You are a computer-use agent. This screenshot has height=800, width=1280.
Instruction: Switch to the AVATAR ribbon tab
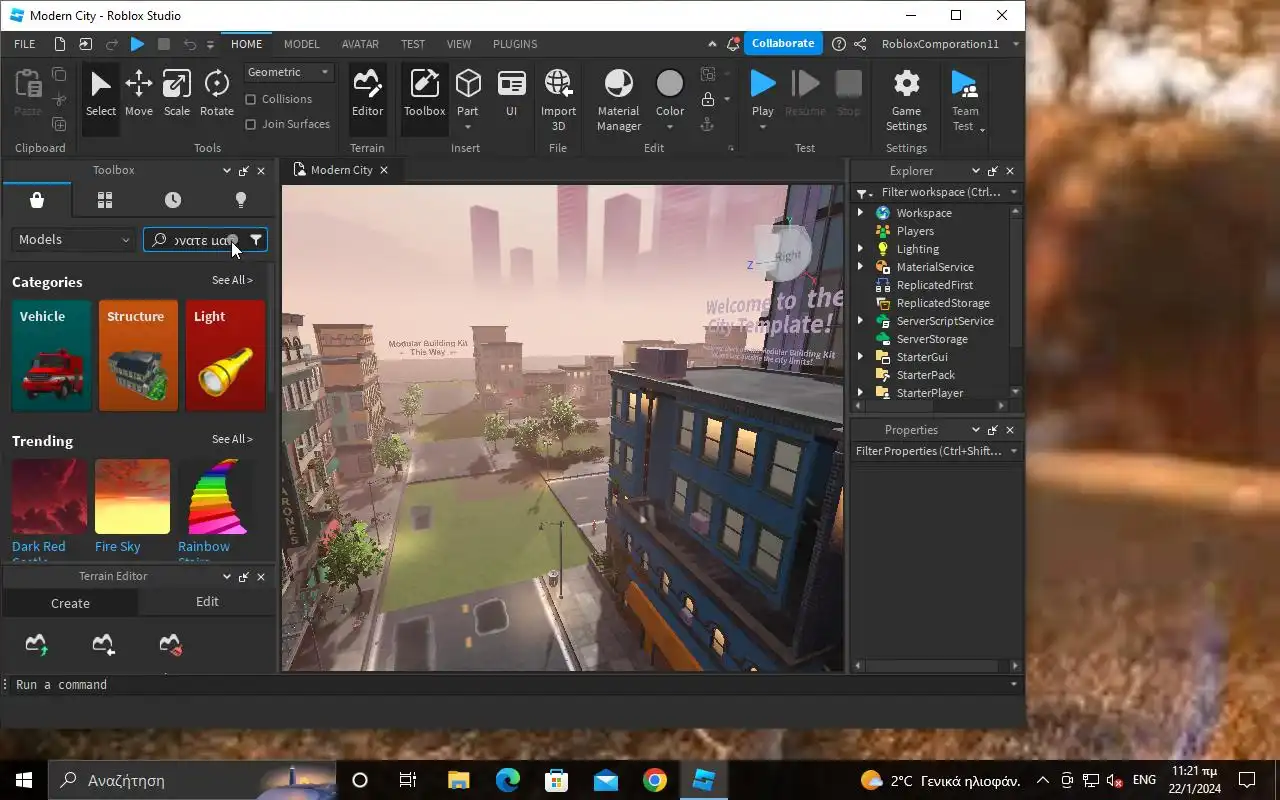click(360, 44)
